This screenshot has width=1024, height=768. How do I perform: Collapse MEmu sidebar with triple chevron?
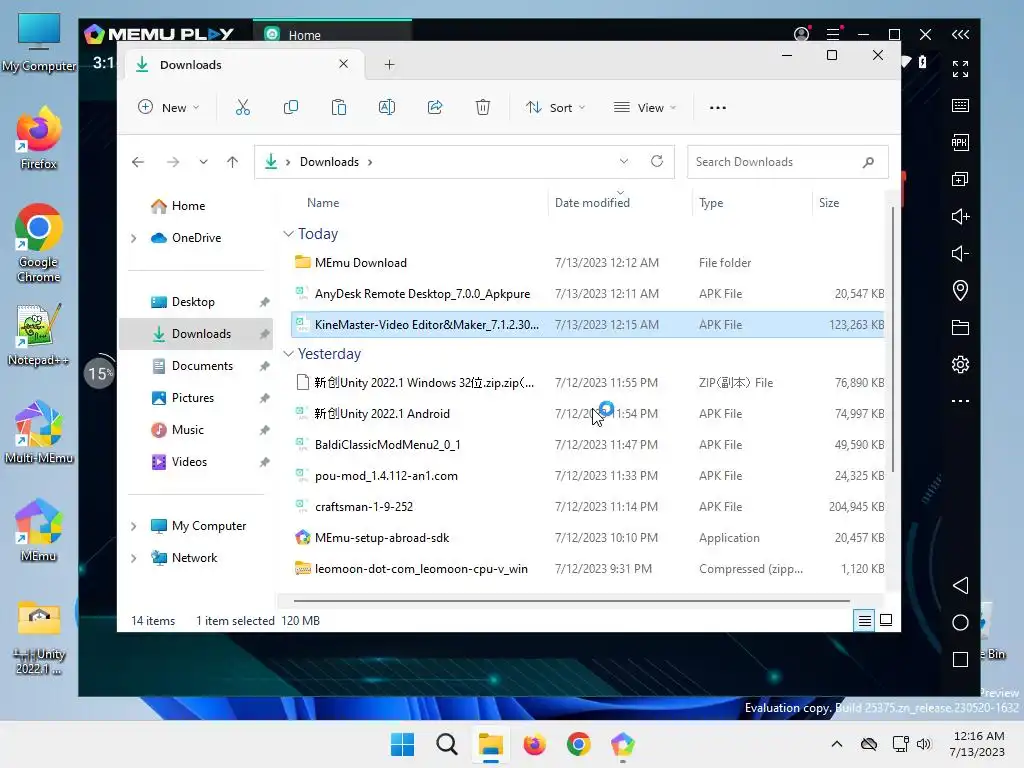(960, 34)
